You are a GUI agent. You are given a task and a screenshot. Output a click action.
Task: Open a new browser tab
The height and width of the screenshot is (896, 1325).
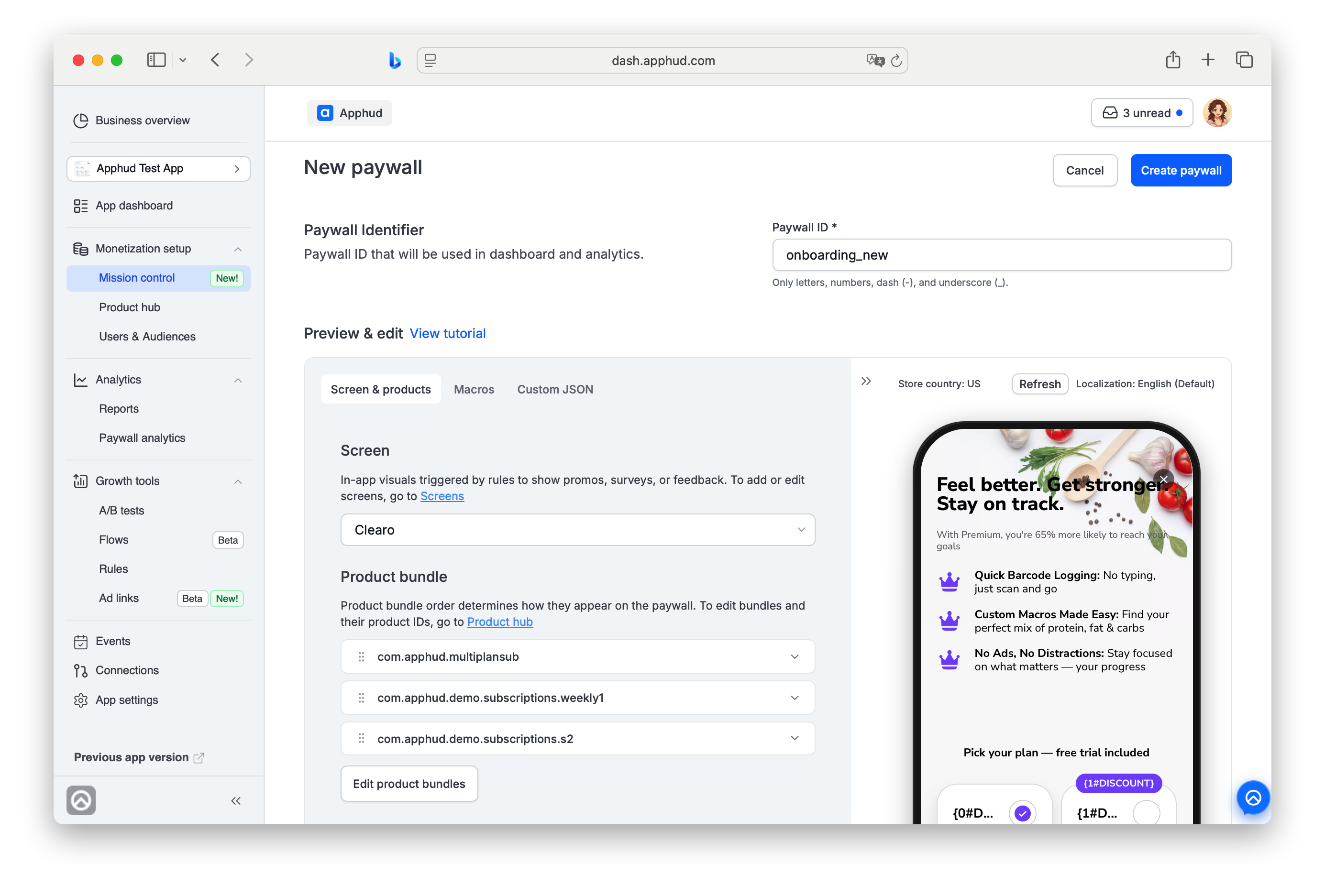[1207, 60]
